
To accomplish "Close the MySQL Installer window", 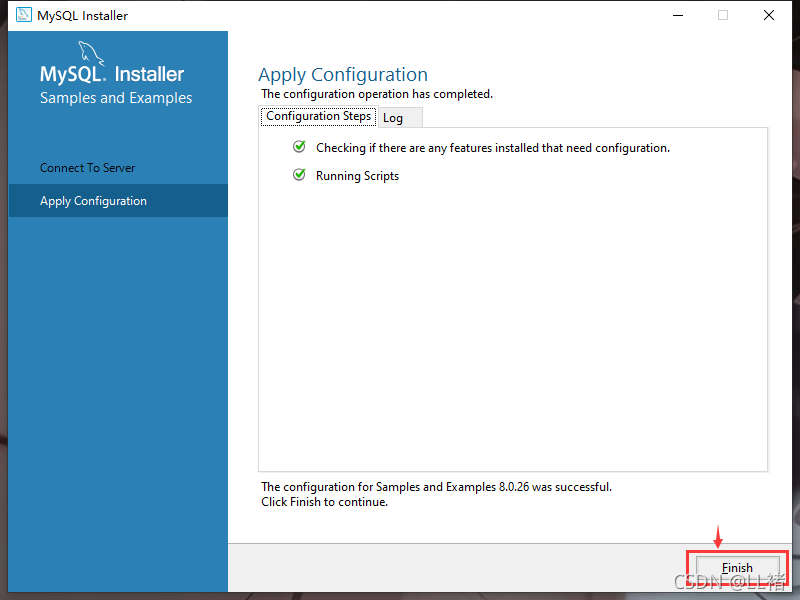I will 769,15.
